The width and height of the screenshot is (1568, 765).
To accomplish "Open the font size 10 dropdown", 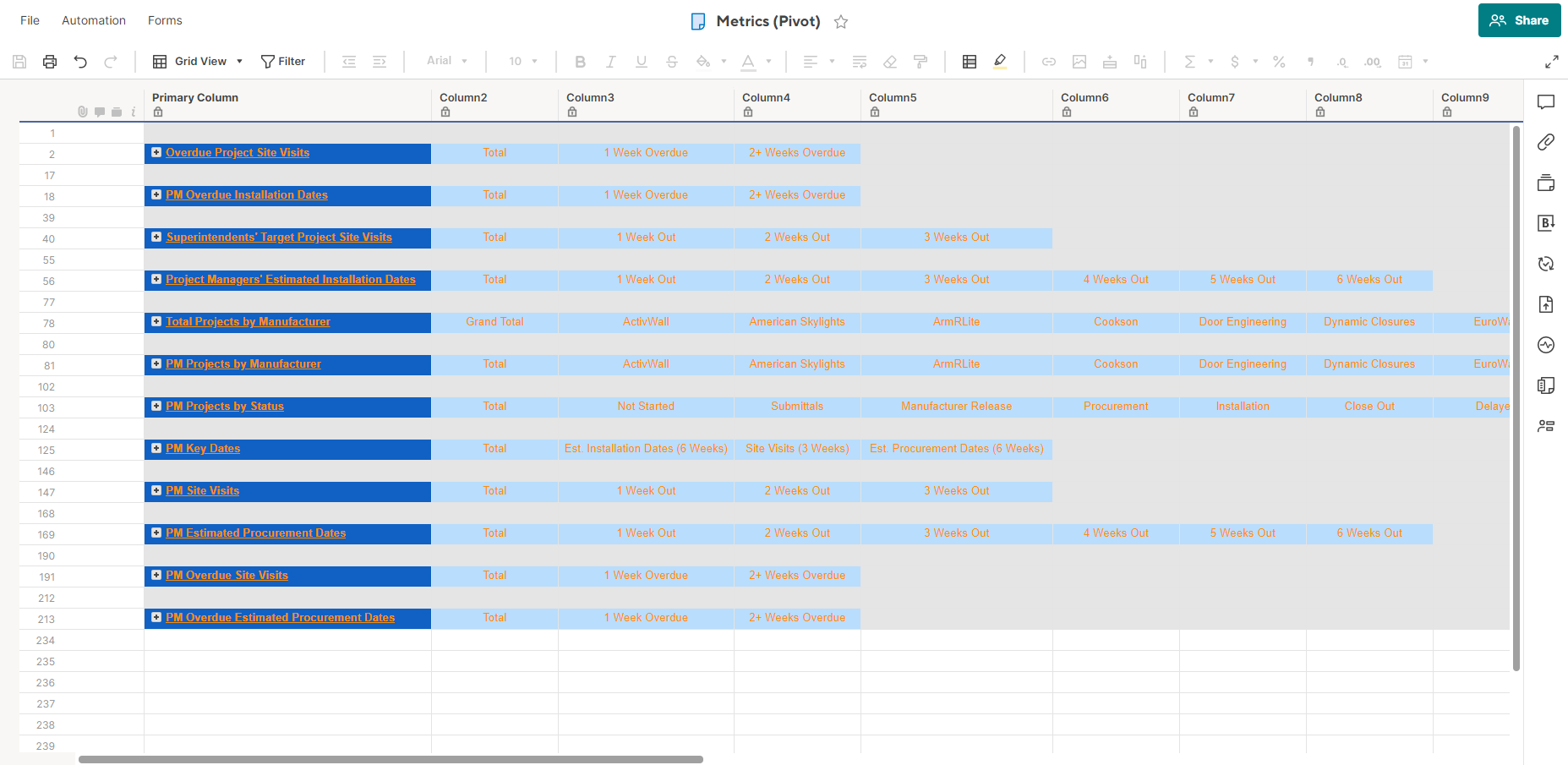I will coord(523,61).
